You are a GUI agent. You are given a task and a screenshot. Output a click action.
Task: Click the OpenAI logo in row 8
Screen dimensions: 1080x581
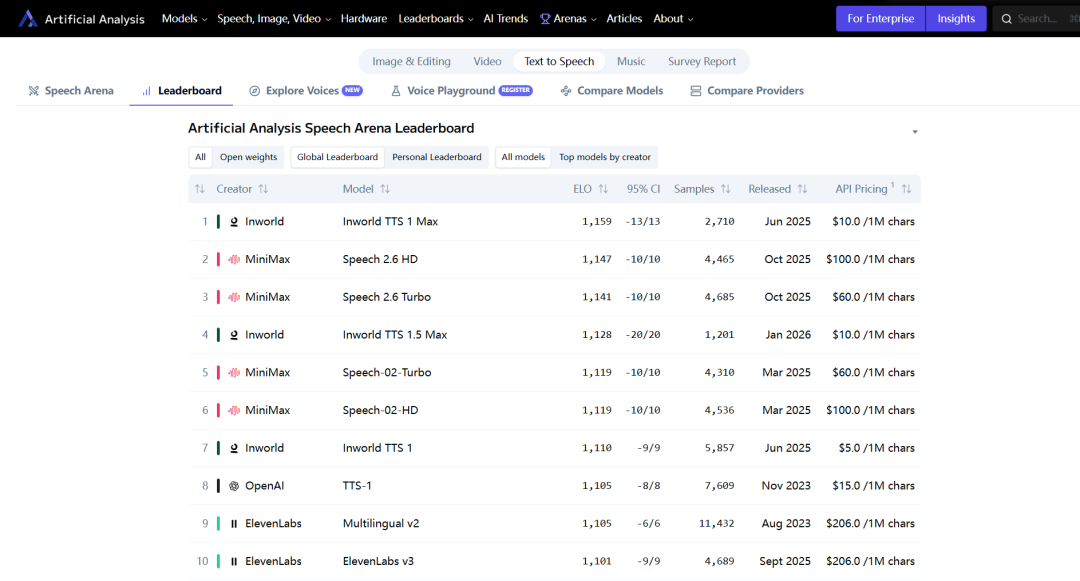[234, 486]
